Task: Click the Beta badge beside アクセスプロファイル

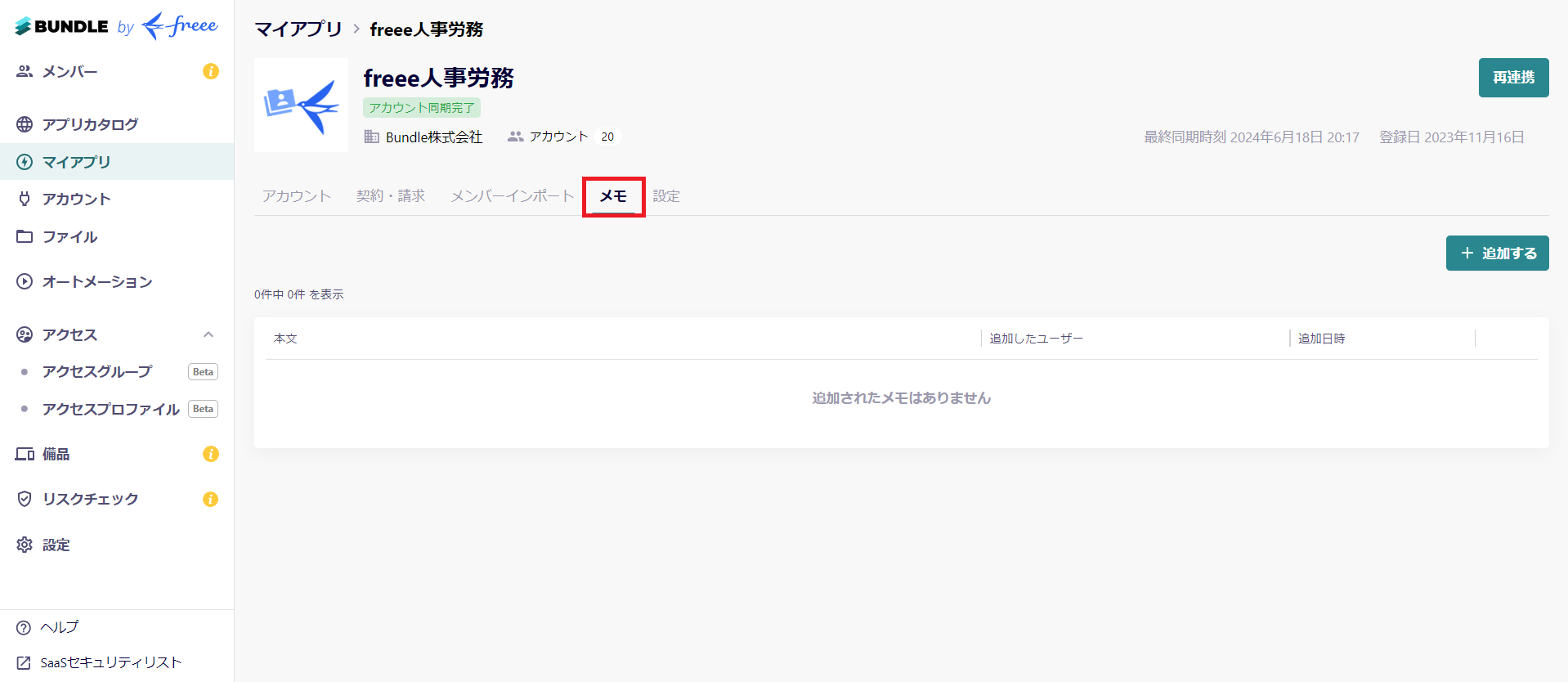Action: pos(203,409)
